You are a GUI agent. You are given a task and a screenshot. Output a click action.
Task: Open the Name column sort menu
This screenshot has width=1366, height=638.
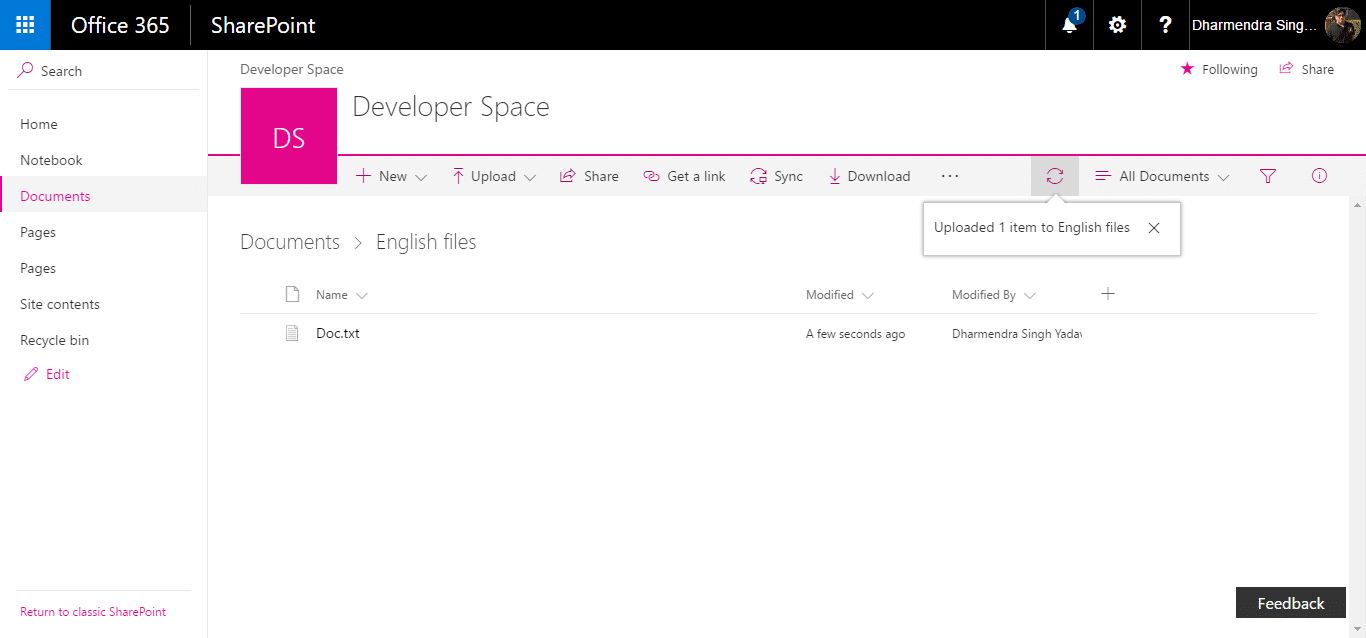[x=342, y=295]
